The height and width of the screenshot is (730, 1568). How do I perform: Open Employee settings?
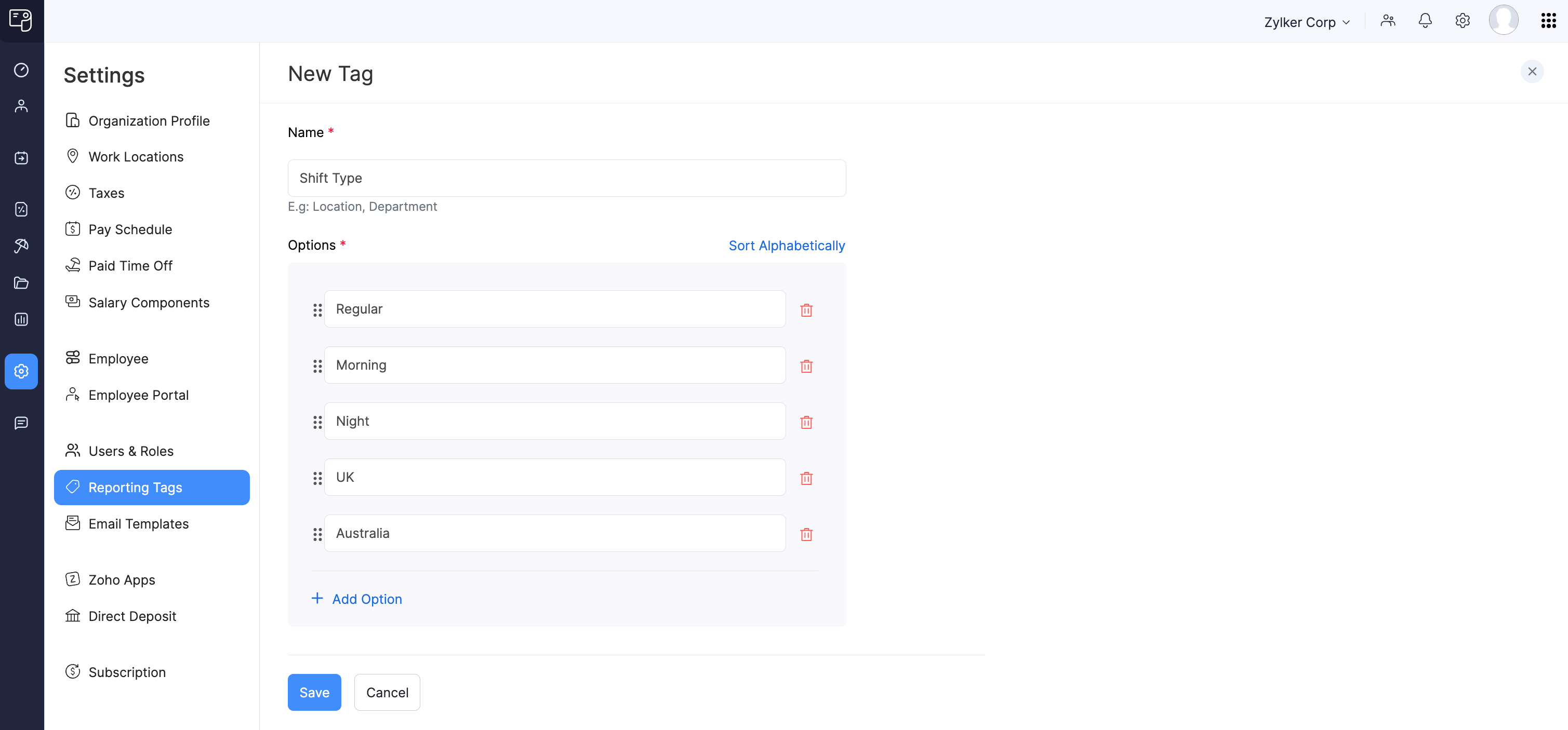(152, 358)
